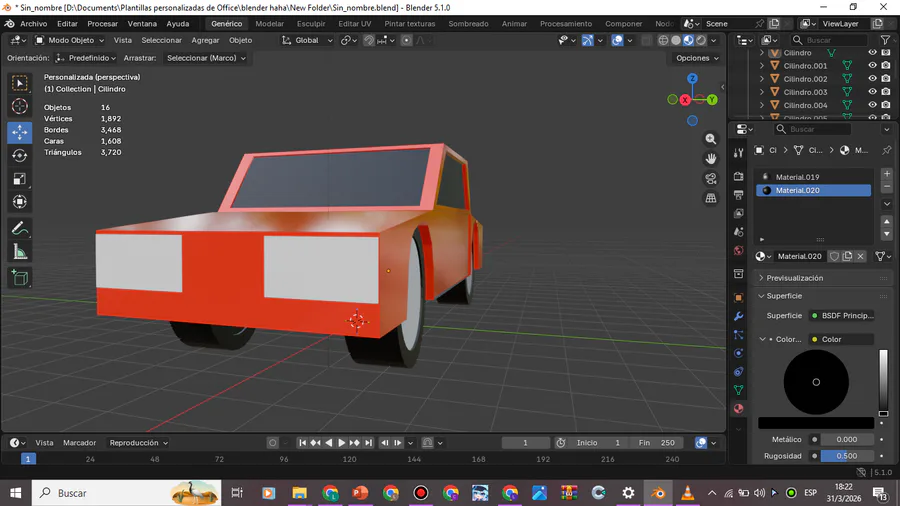
Task: Open the Global transform orientation dropdown
Action: point(306,40)
